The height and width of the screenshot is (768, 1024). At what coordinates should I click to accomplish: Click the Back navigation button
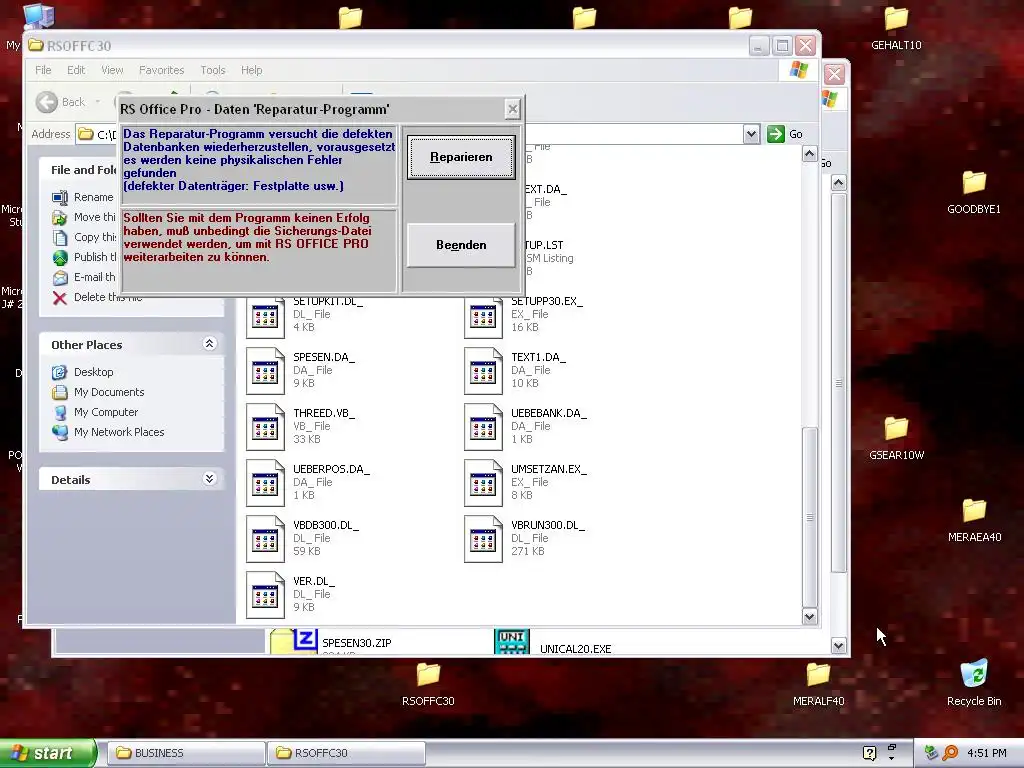pyautogui.click(x=61, y=102)
